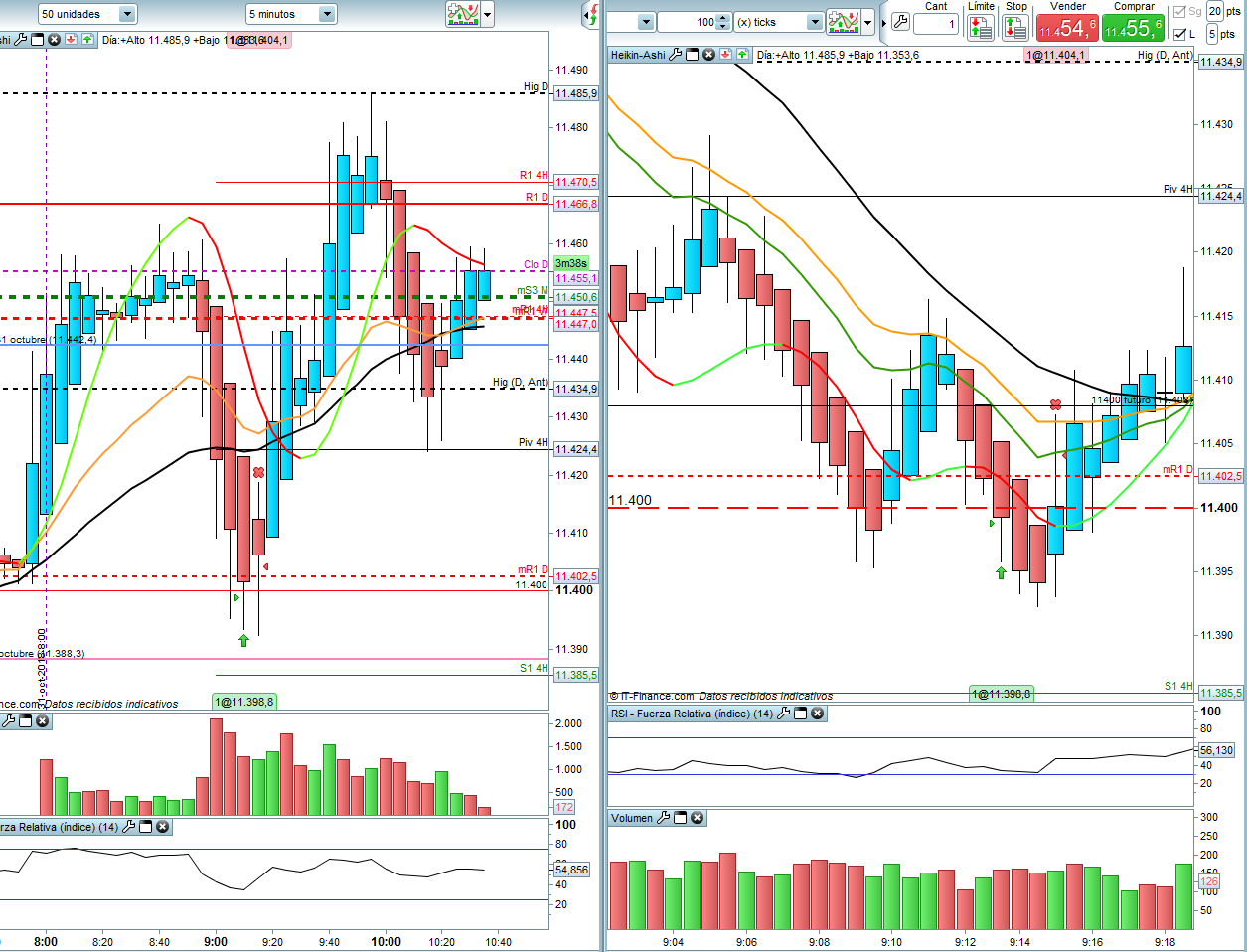Close the Heikin-Ashi chart panel

(x=708, y=55)
